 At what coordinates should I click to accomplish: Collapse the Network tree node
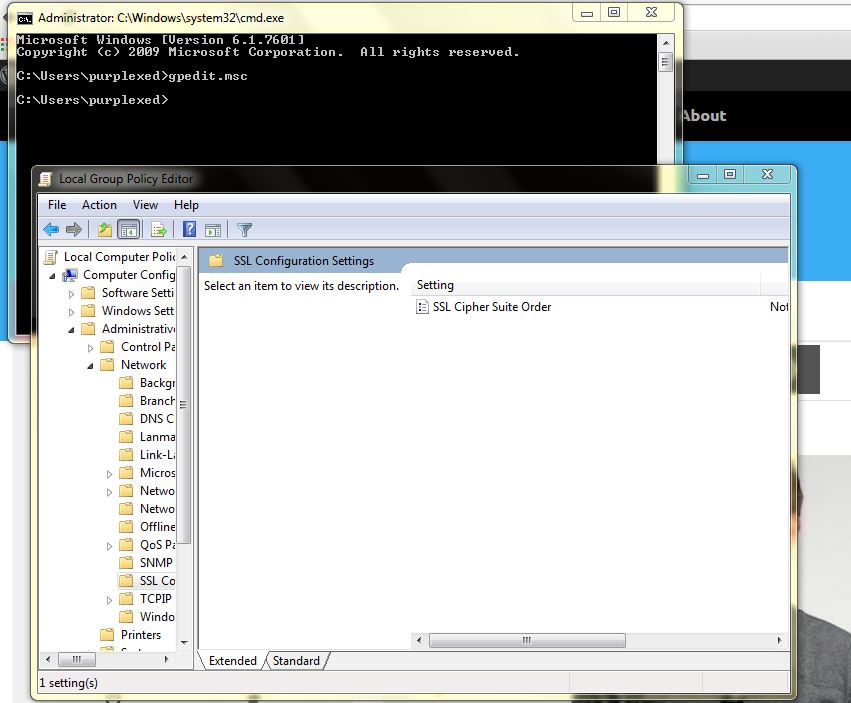tap(89, 365)
